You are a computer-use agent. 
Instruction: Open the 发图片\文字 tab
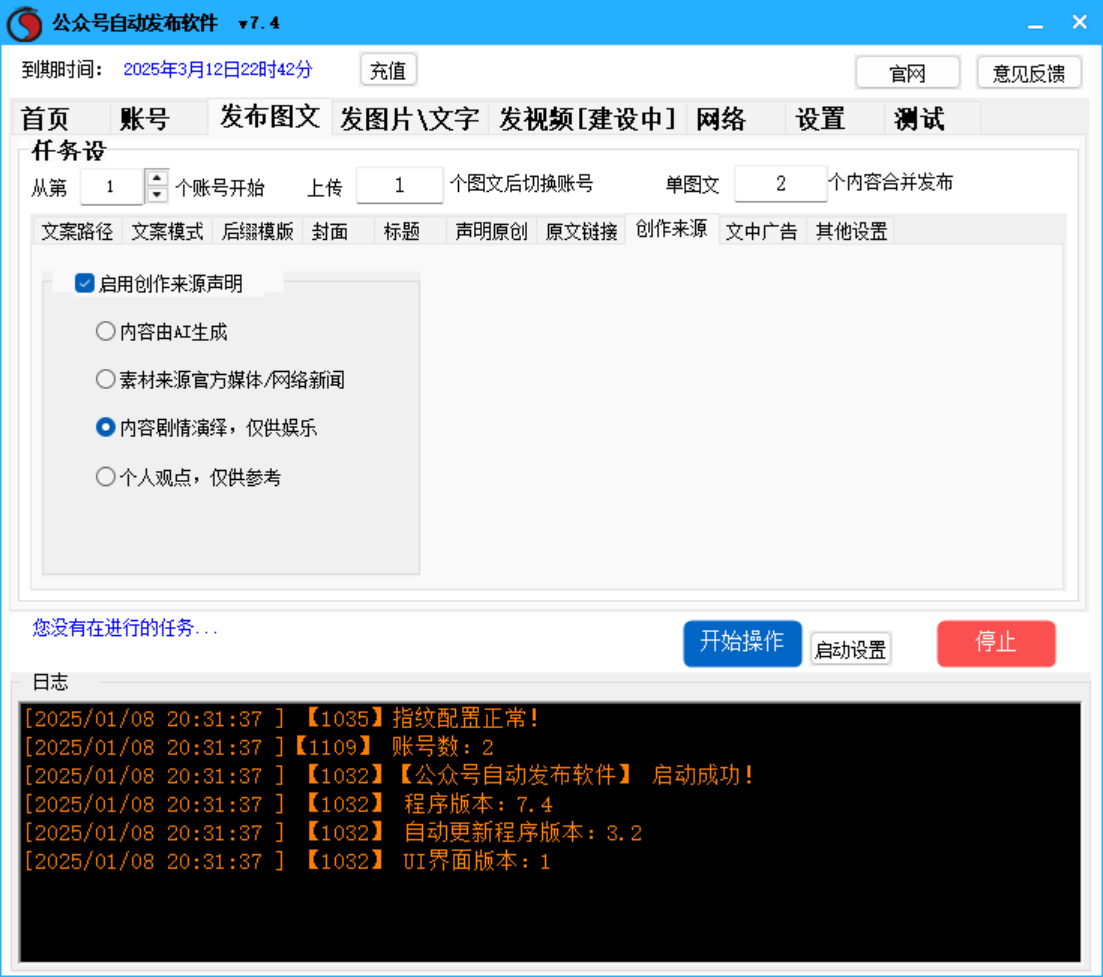coord(410,118)
